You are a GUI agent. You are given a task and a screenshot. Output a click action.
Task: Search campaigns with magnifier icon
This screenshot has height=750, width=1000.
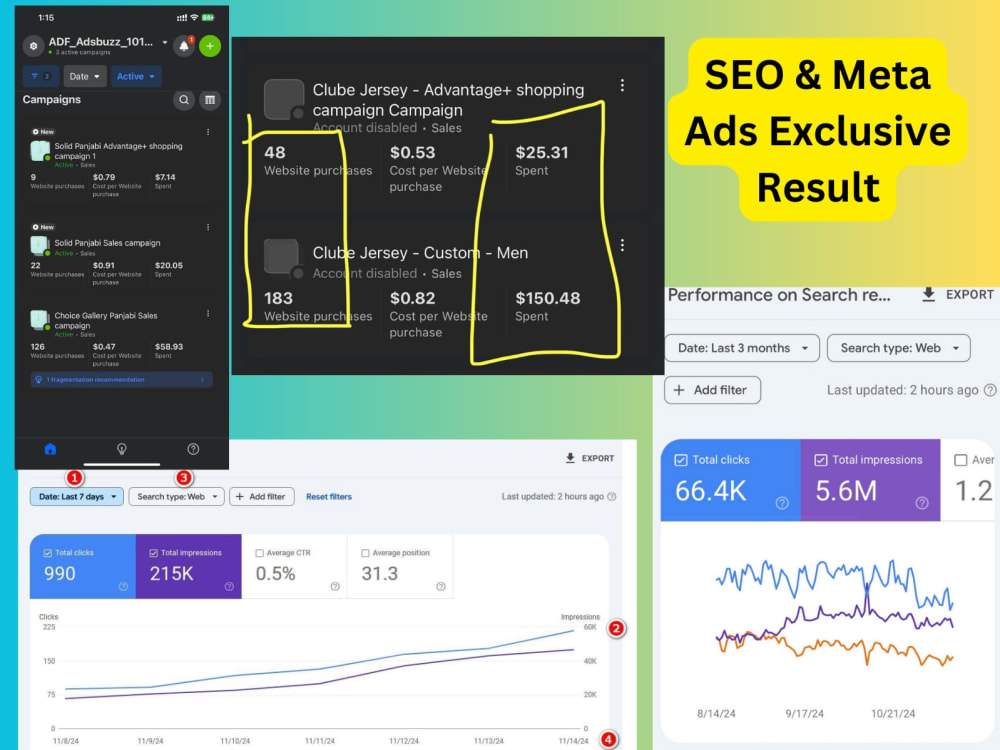pyautogui.click(x=184, y=99)
